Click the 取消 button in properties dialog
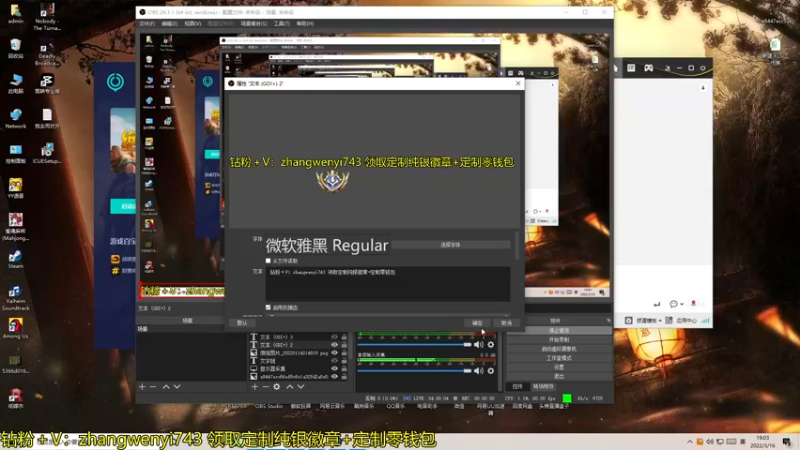The image size is (800, 450). click(506, 323)
